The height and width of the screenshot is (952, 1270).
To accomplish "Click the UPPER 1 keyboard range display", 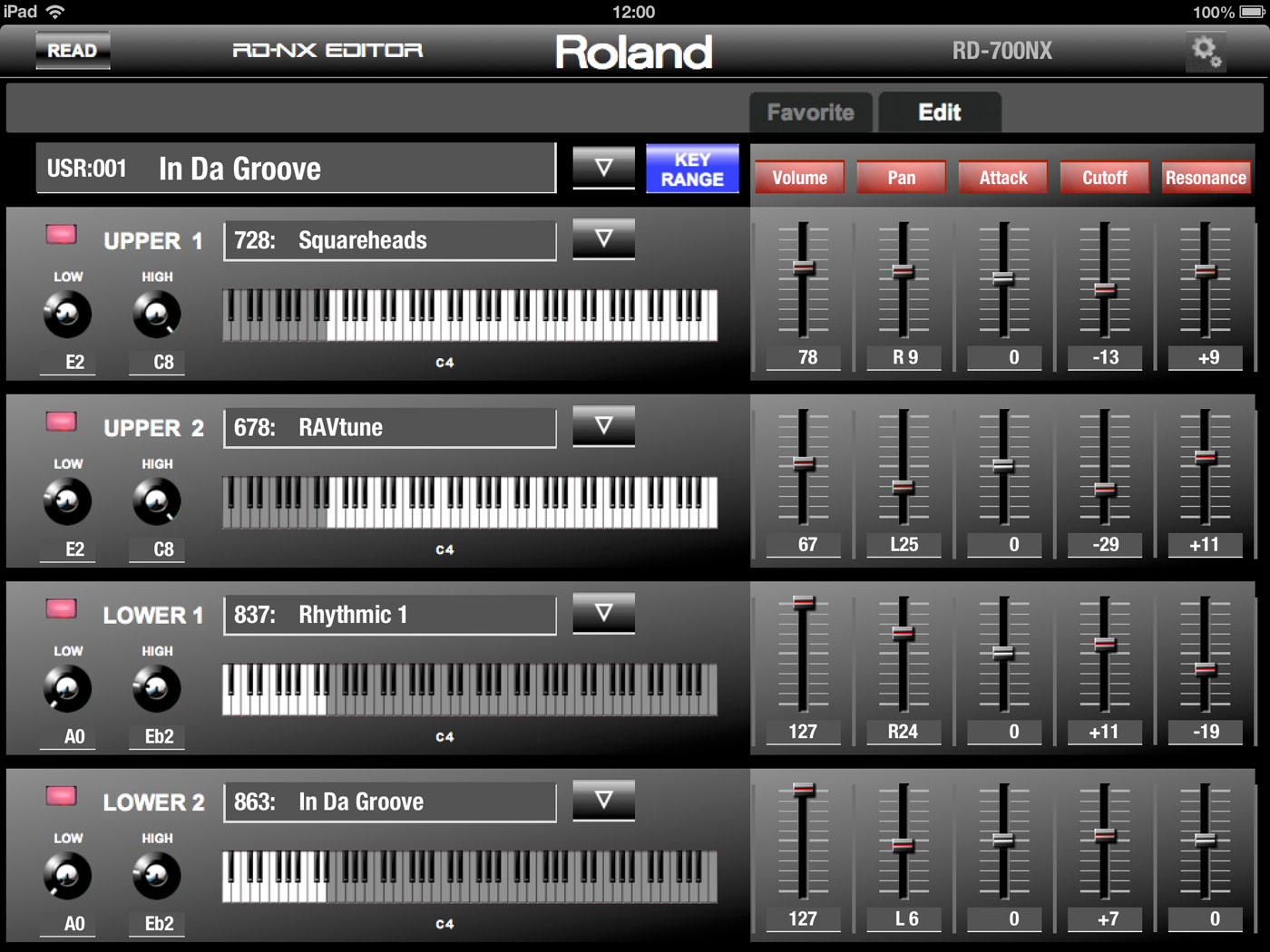I will [470, 316].
